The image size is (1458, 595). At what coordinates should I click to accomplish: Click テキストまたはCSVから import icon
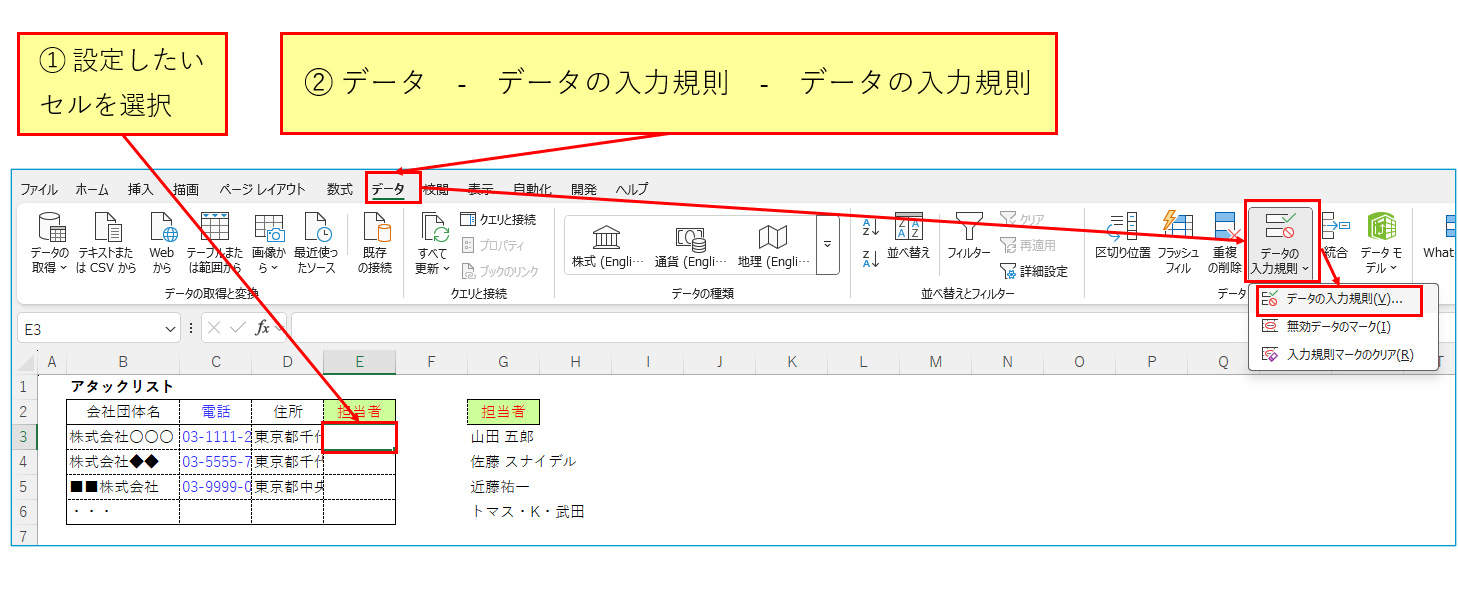click(106, 228)
